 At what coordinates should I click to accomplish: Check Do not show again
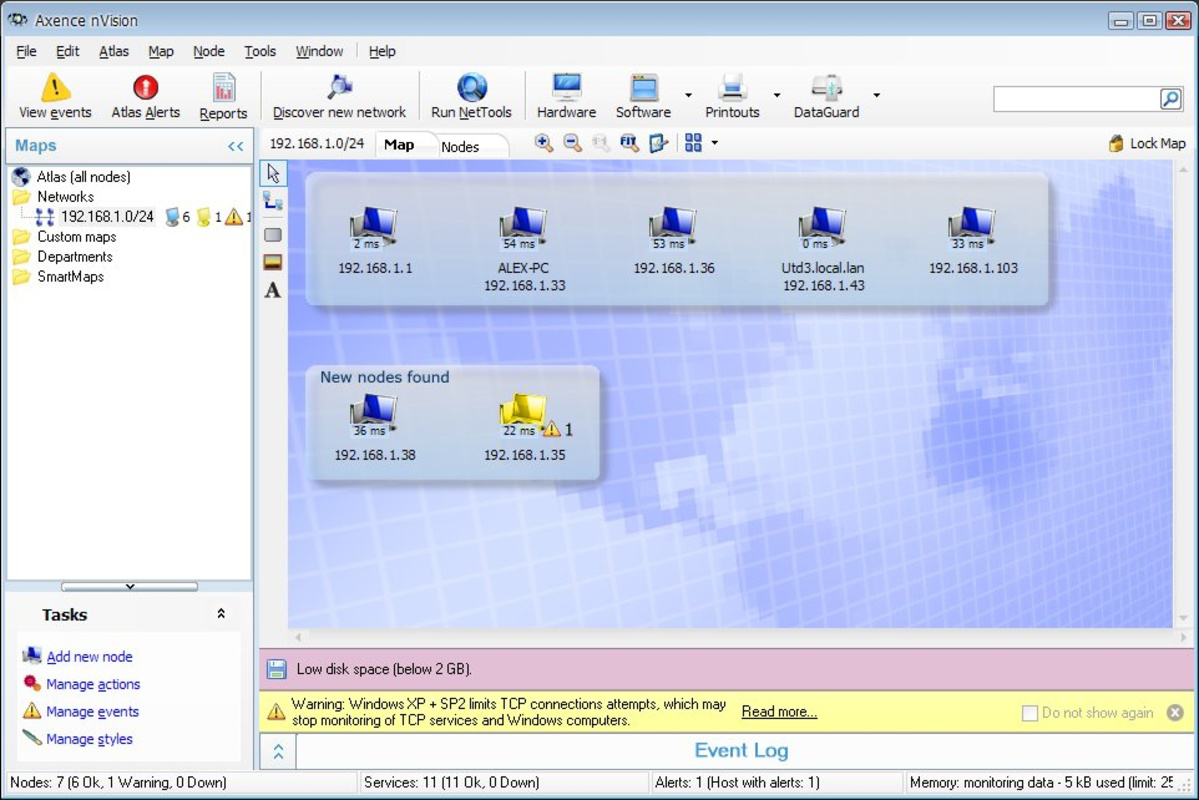(x=1030, y=713)
